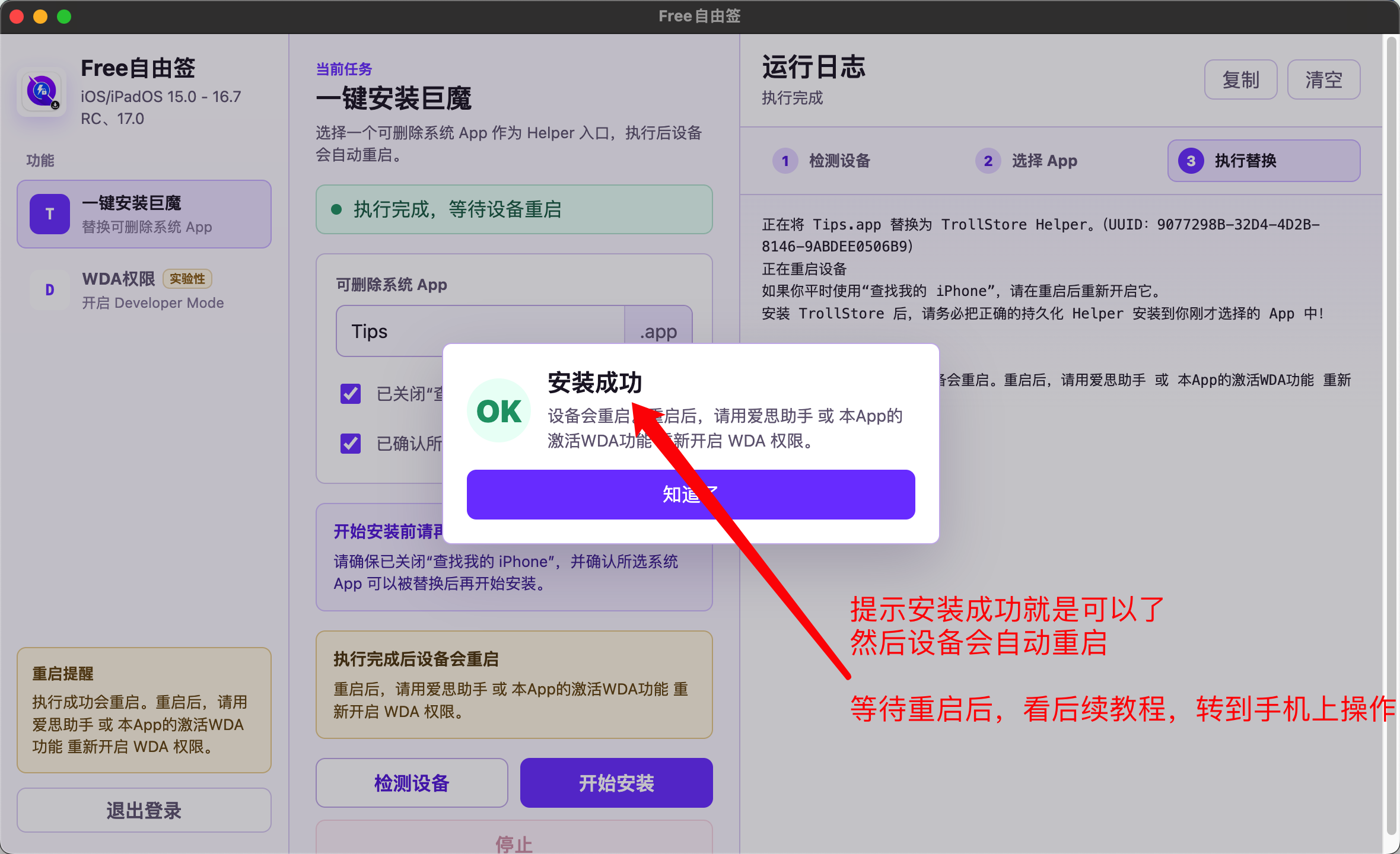The height and width of the screenshot is (854, 1400).
Task: Click the 执行完成，等待设备重启 status banner
Action: click(514, 209)
